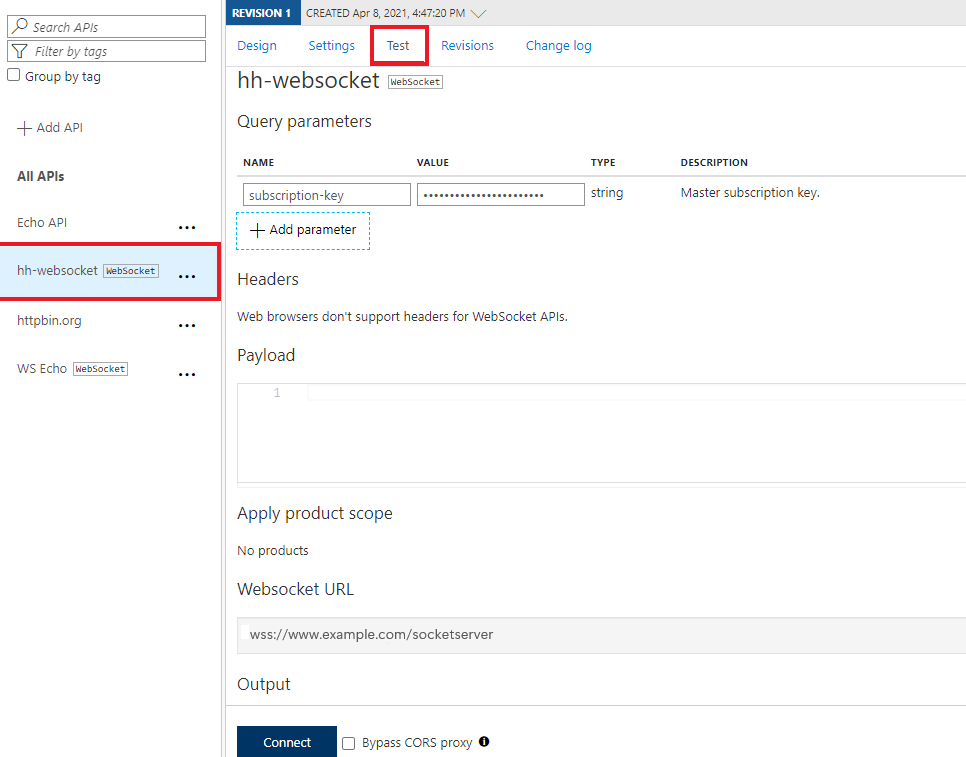The width and height of the screenshot is (966, 757).
Task: Click the info icon beside Bypass CORS proxy
Action: [484, 742]
